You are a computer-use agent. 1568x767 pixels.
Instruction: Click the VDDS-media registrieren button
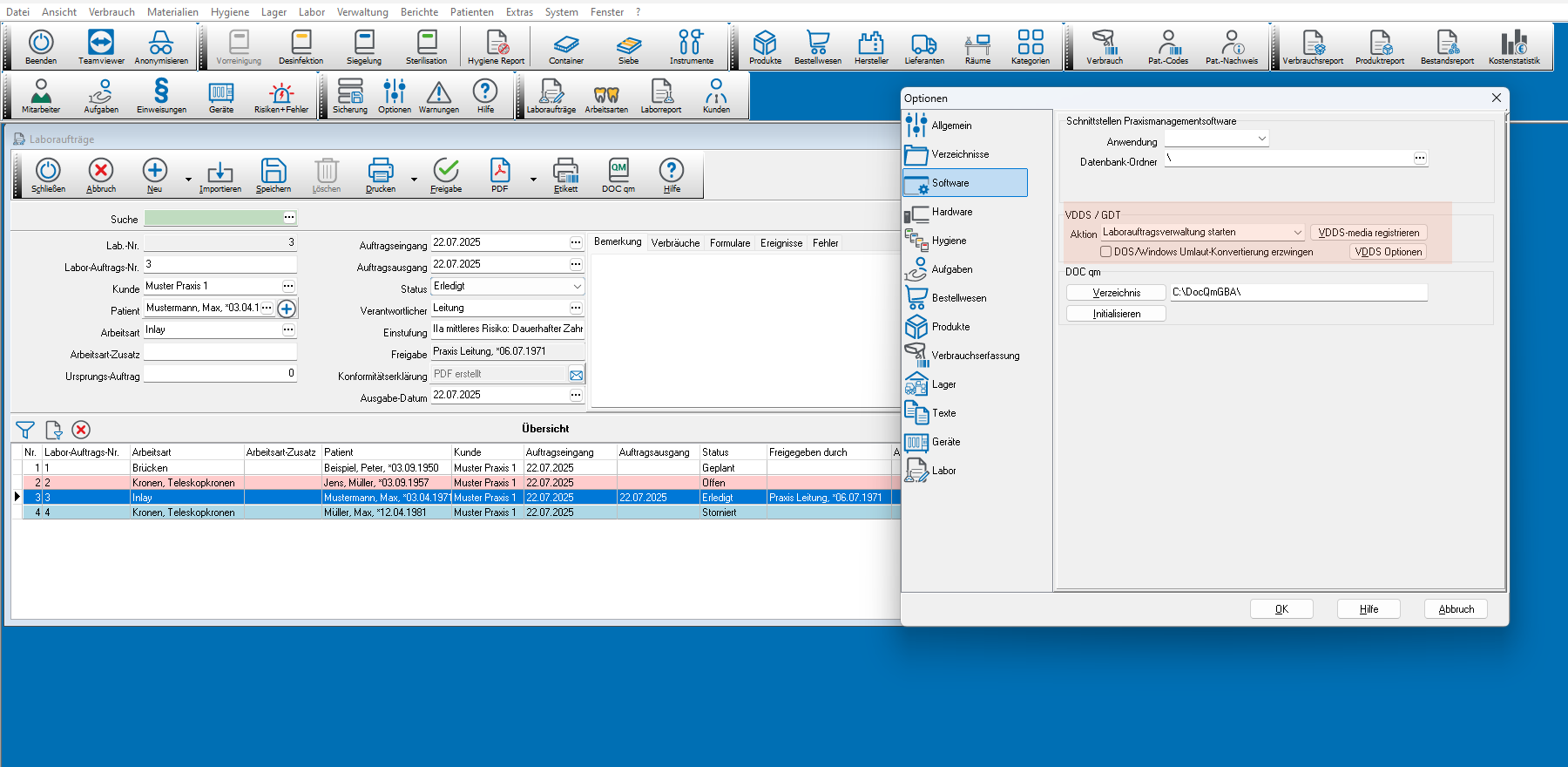[1368, 233]
